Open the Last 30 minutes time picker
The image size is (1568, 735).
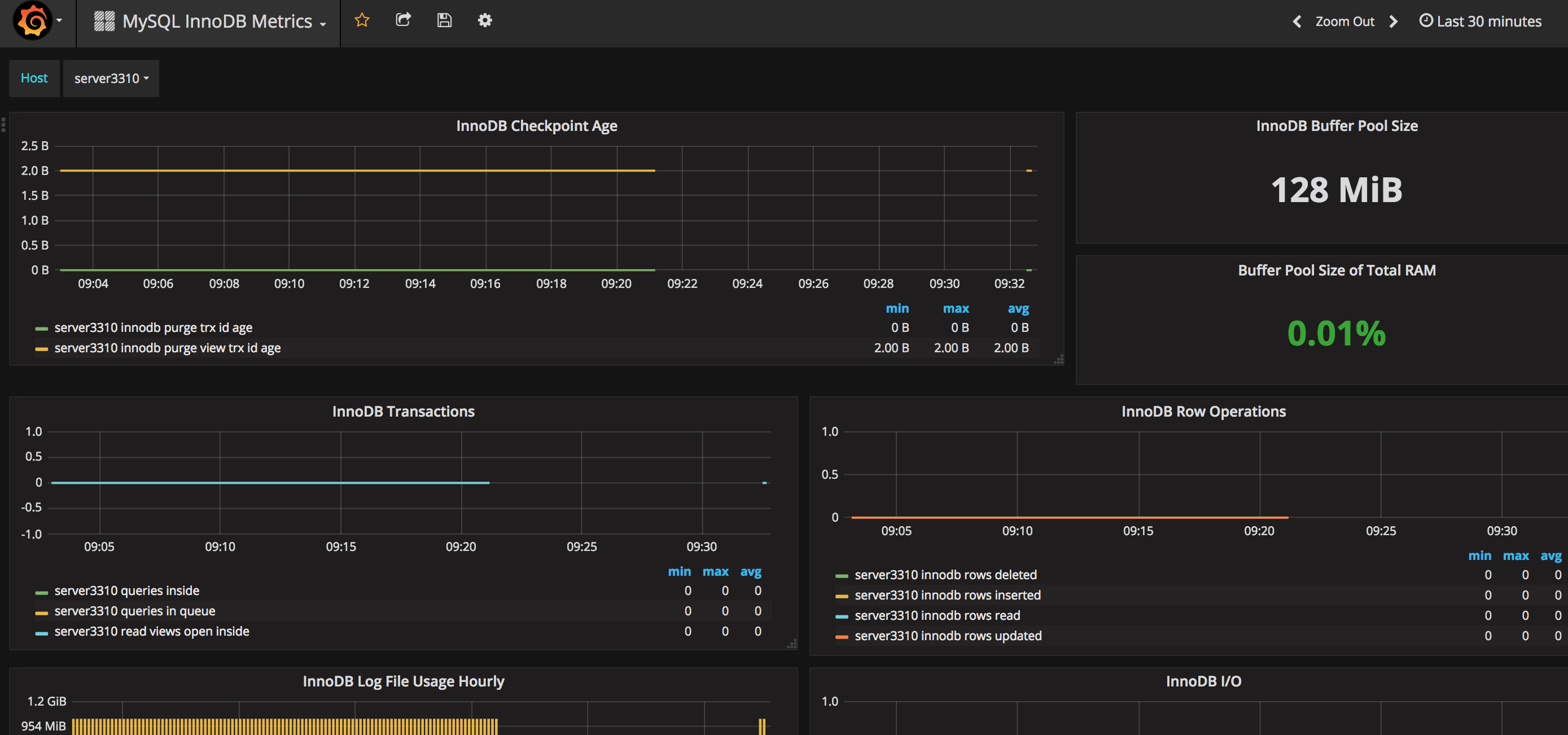1481,21
